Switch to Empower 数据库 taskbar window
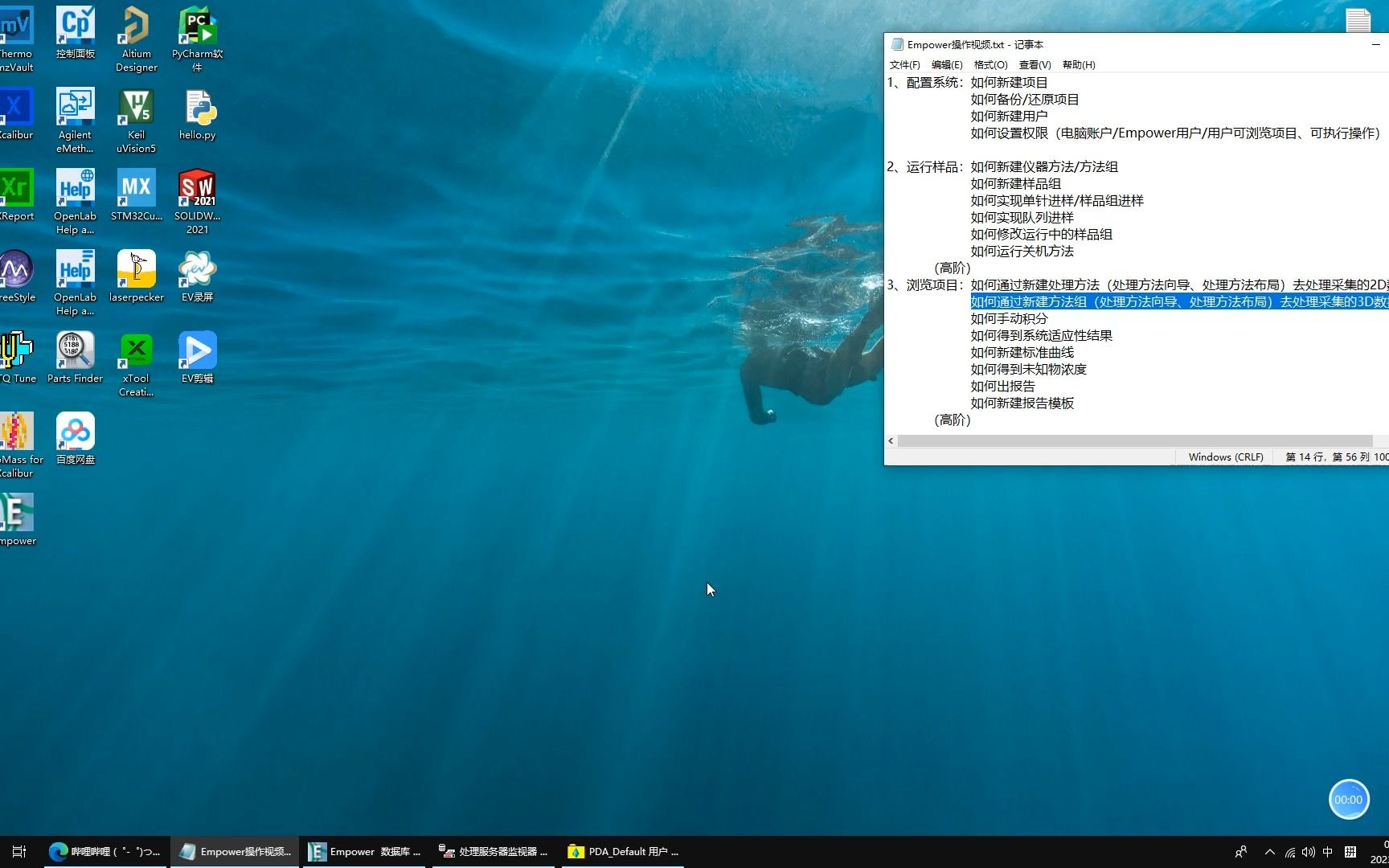 tap(365, 852)
